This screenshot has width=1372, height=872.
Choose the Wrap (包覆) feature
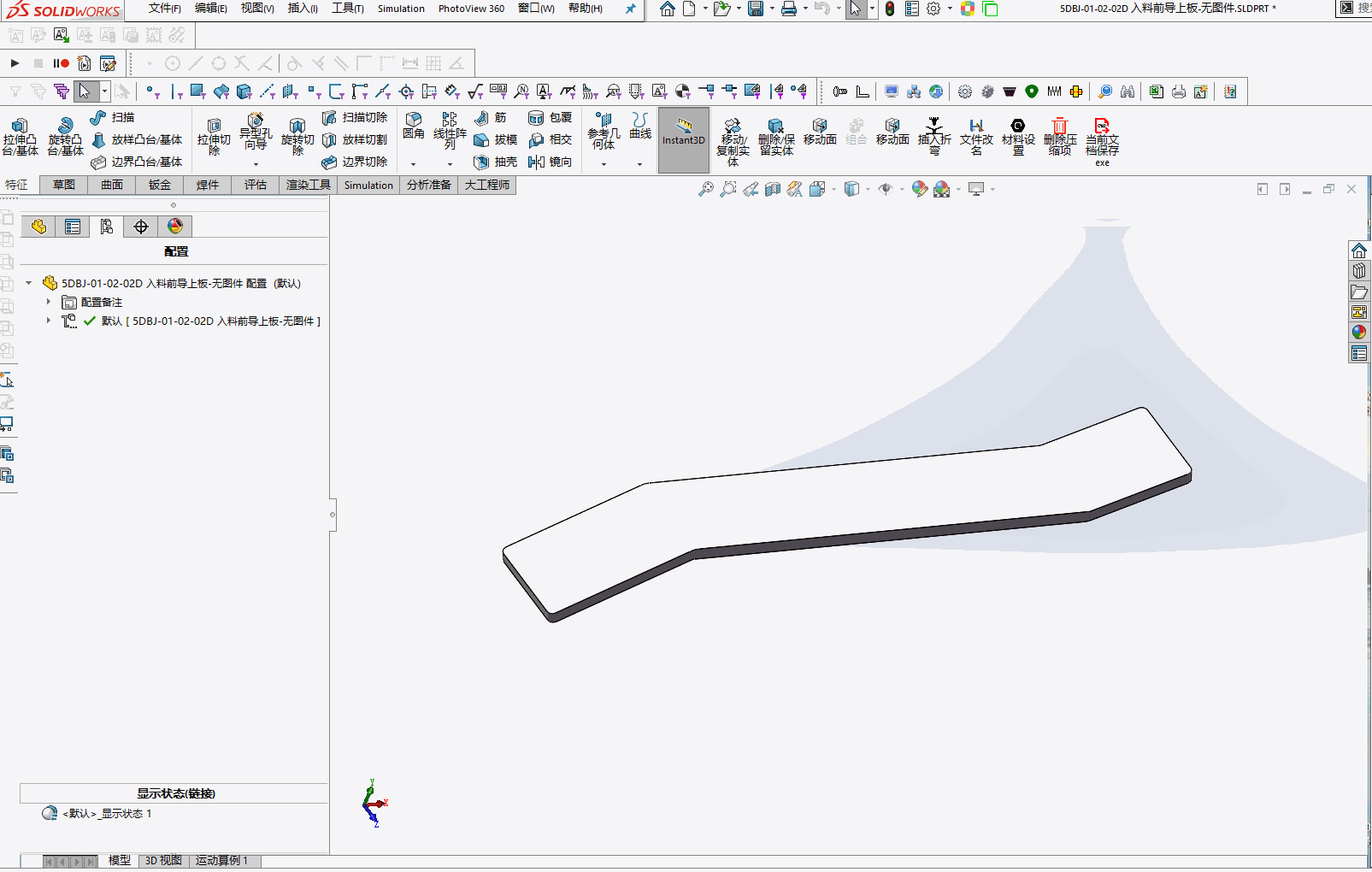coord(550,117)
